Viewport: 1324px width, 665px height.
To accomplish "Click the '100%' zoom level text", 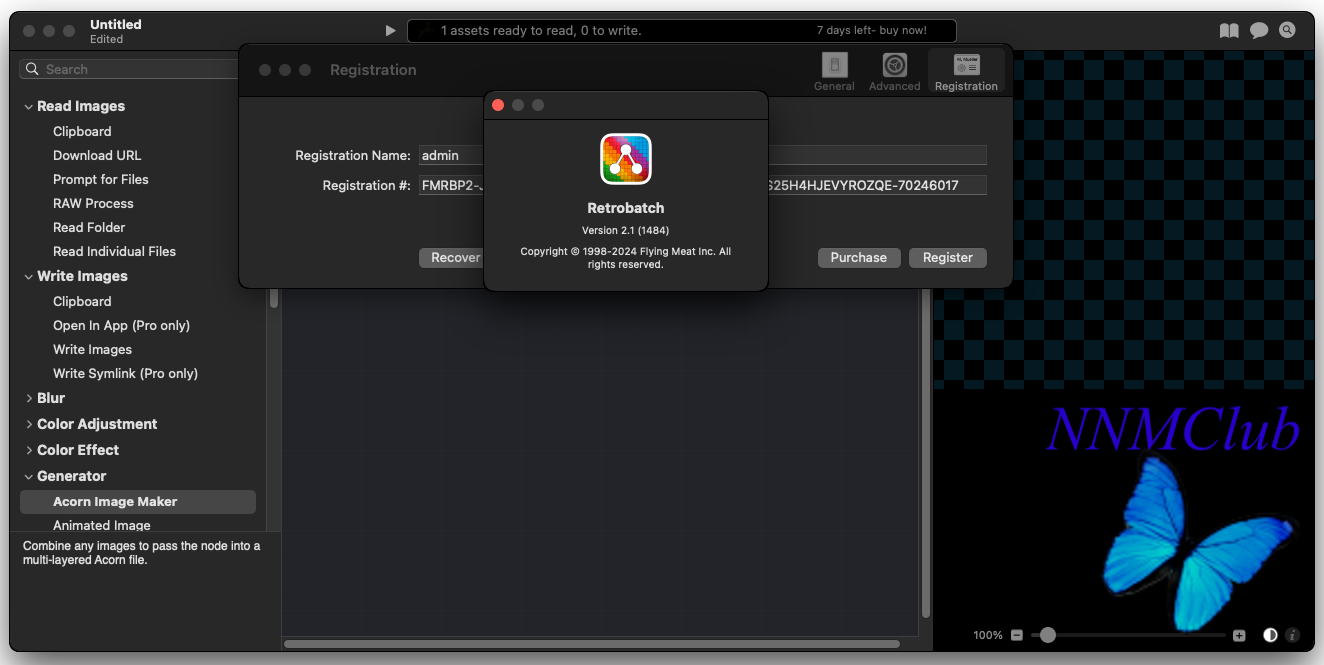I will 988,635.
